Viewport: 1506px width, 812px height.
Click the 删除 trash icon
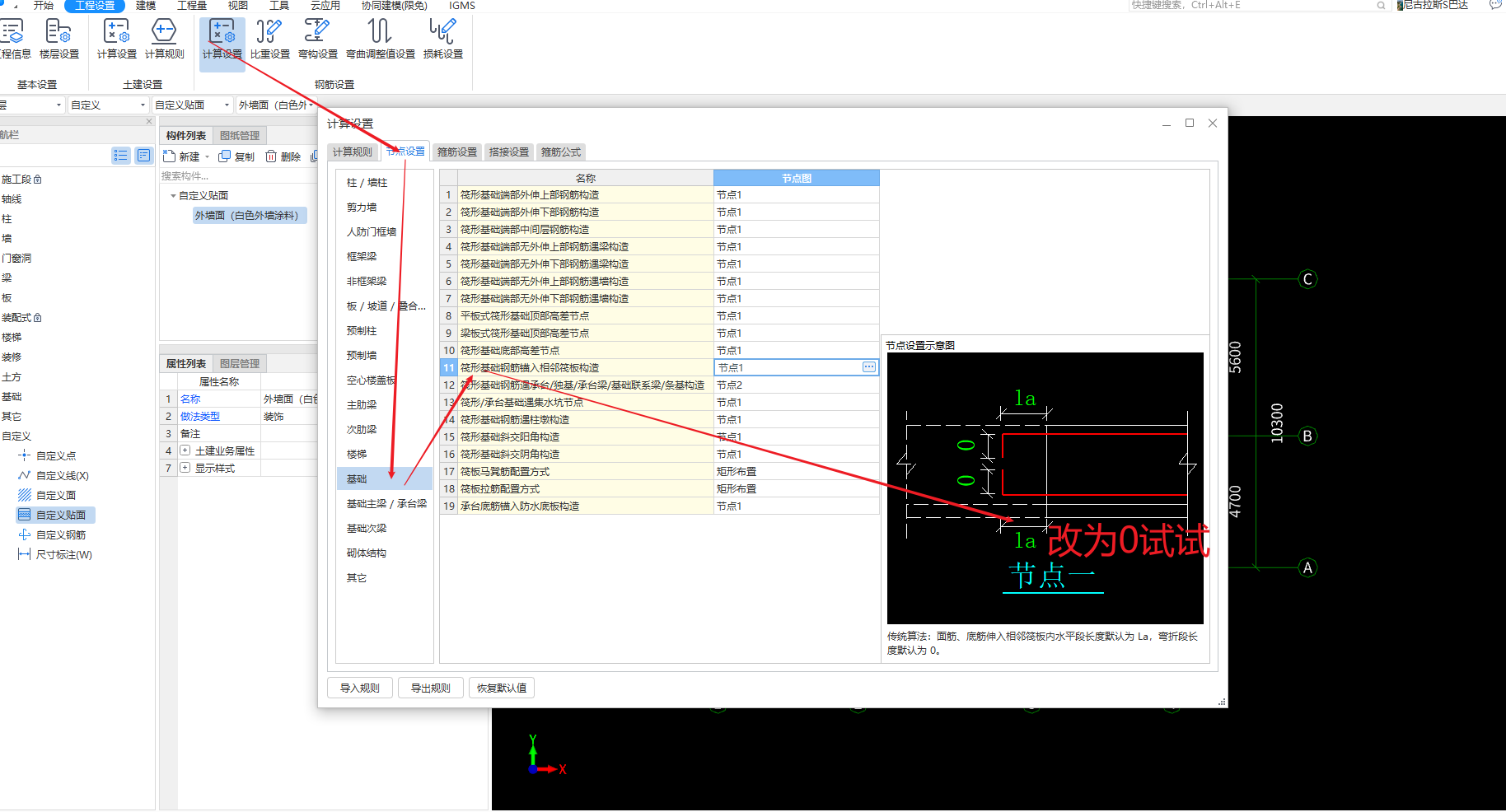pos(271,156)
